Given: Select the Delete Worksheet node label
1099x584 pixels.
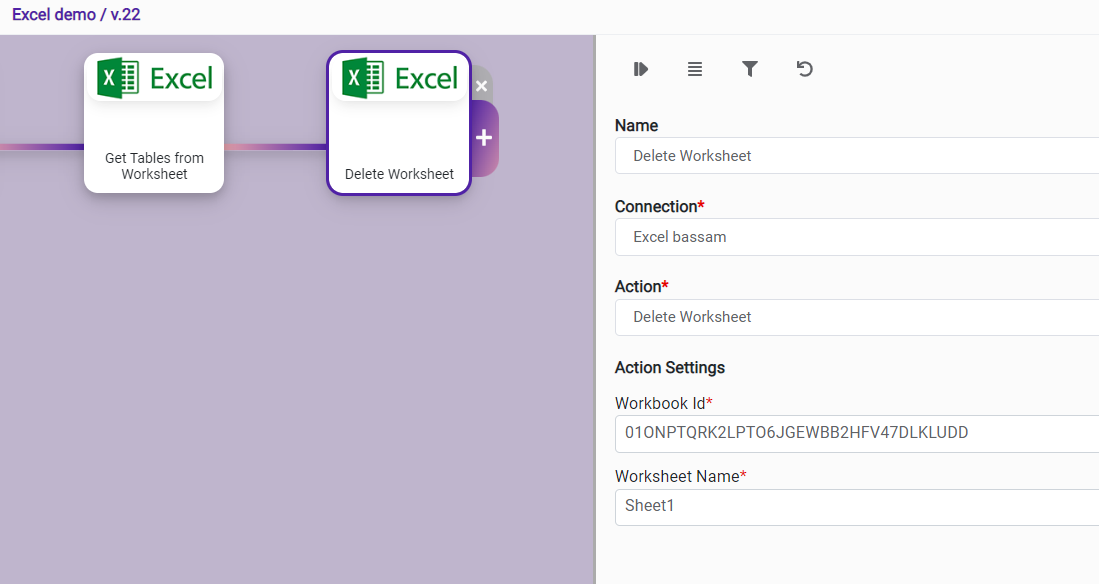Looking at the screenshot, I should [399, 174].
